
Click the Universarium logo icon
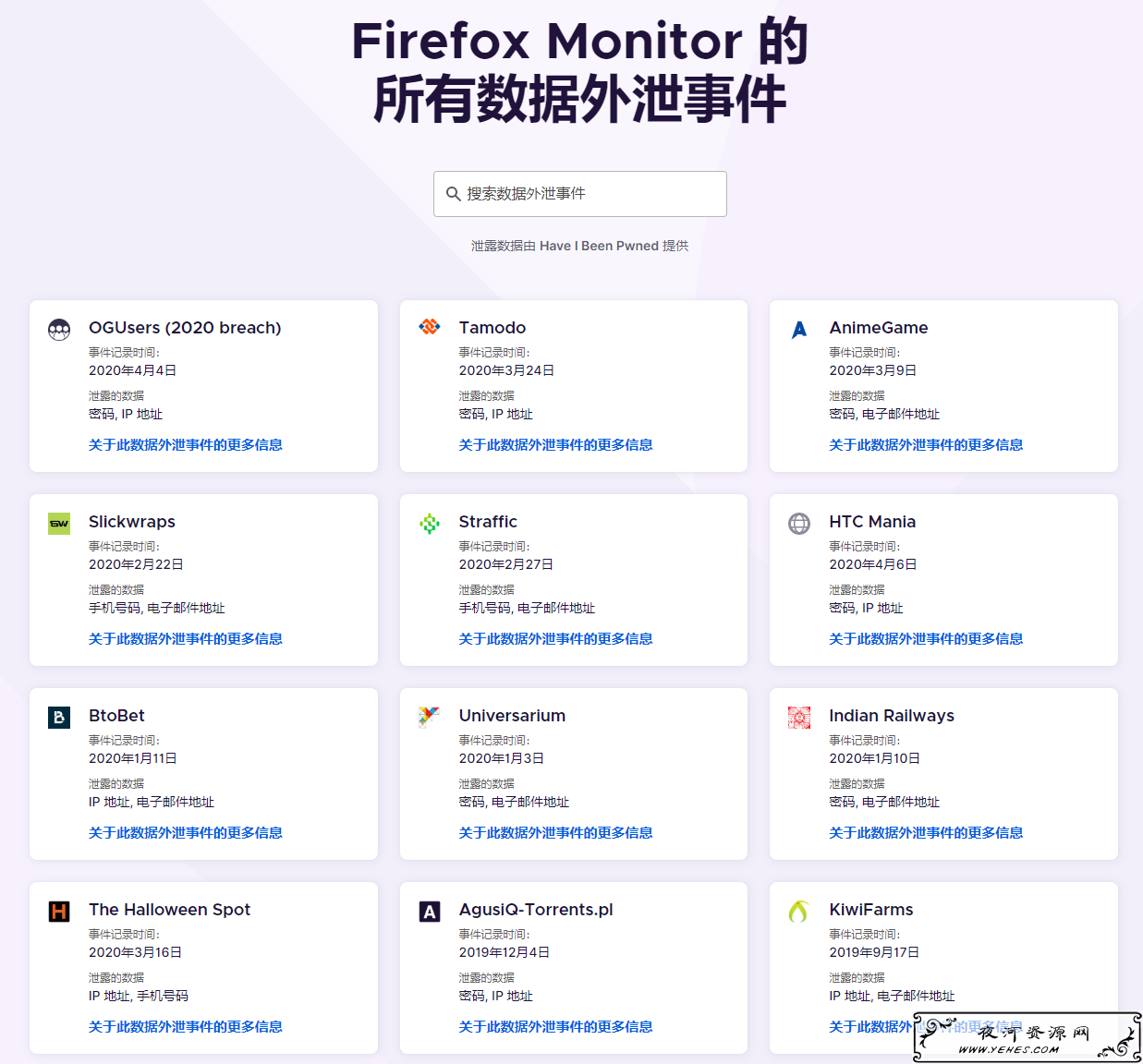click(x=430, y=717)
